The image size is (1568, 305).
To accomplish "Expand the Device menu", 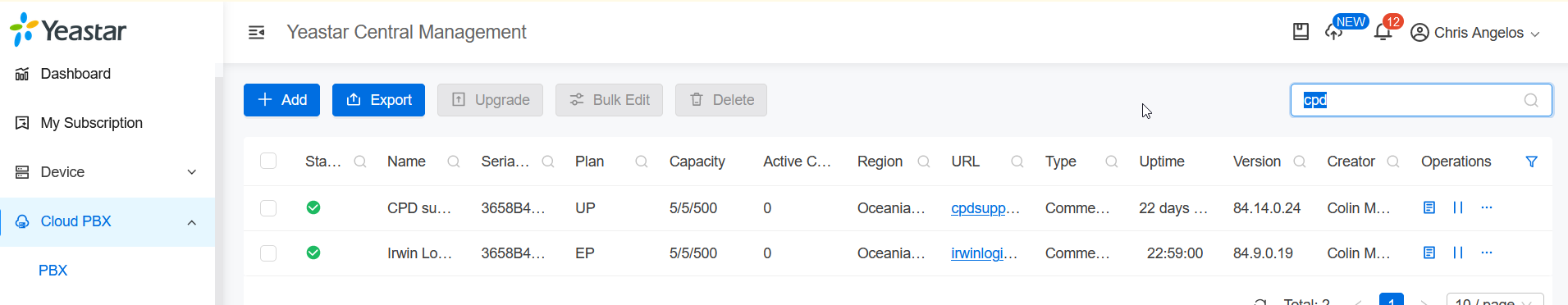I will 107,172.
